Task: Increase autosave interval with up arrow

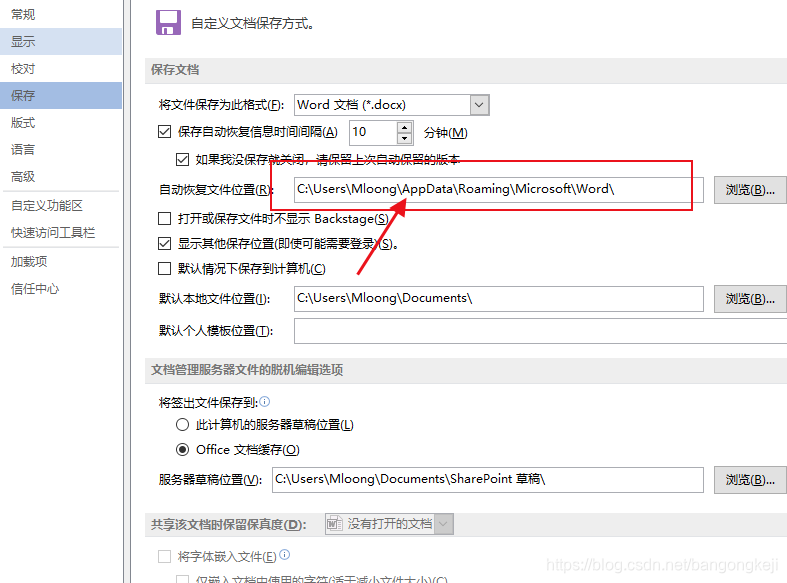Action: click(x=405, y=127)
